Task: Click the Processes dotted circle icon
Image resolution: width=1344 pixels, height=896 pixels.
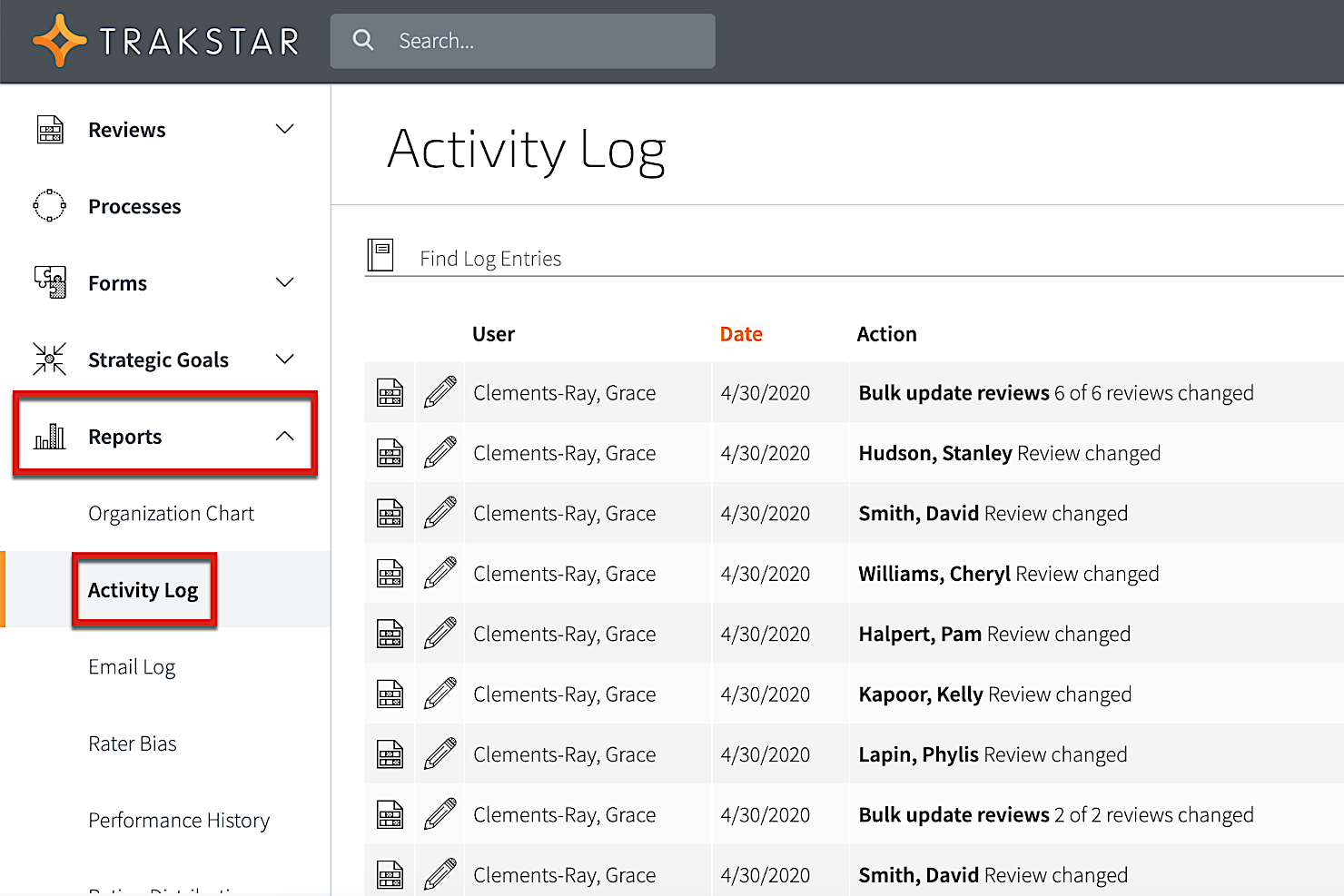Action: 50,206
